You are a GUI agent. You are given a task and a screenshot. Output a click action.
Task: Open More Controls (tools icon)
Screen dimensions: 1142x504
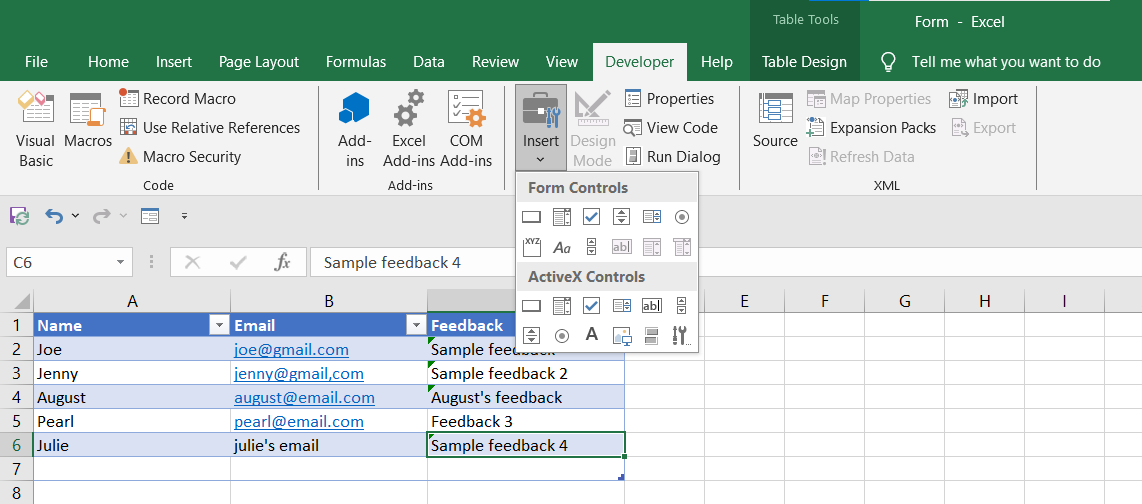coord(681,335)
